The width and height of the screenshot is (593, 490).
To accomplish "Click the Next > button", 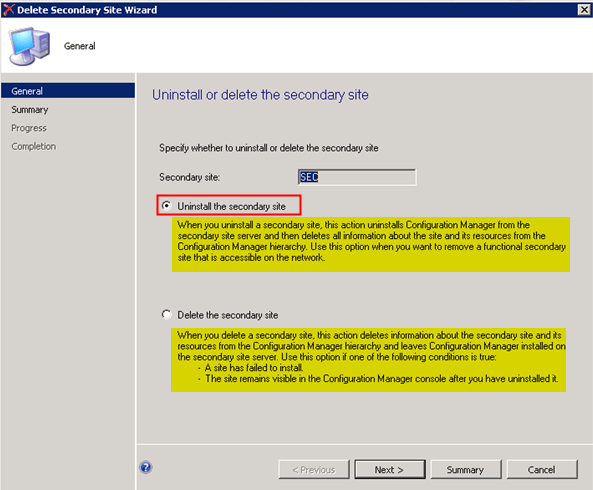I will tap(390, 470).
